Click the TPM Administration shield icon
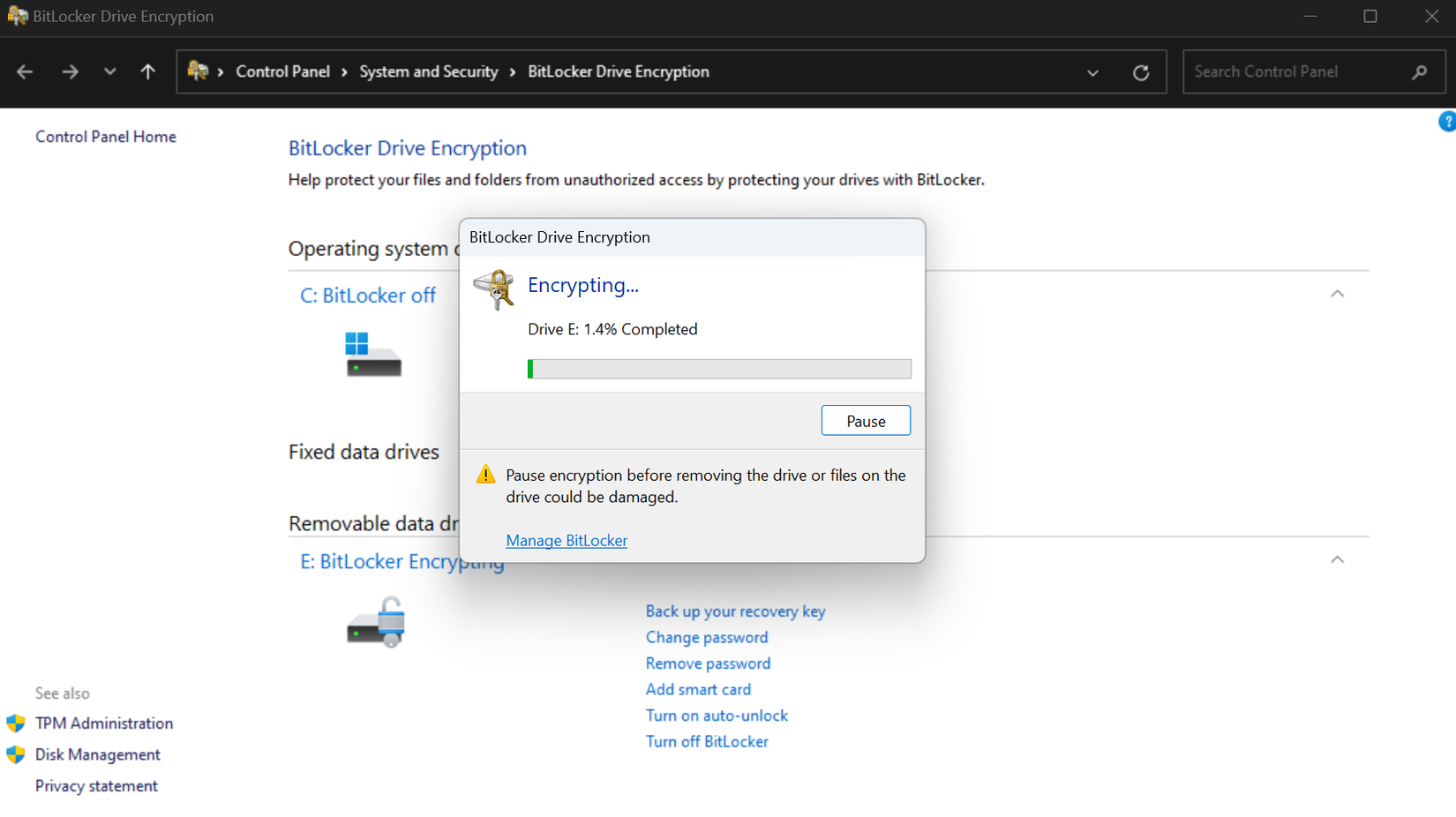The height and width of the screenshot is (817, 1456). pyautogui.click(x=16, y=723)
